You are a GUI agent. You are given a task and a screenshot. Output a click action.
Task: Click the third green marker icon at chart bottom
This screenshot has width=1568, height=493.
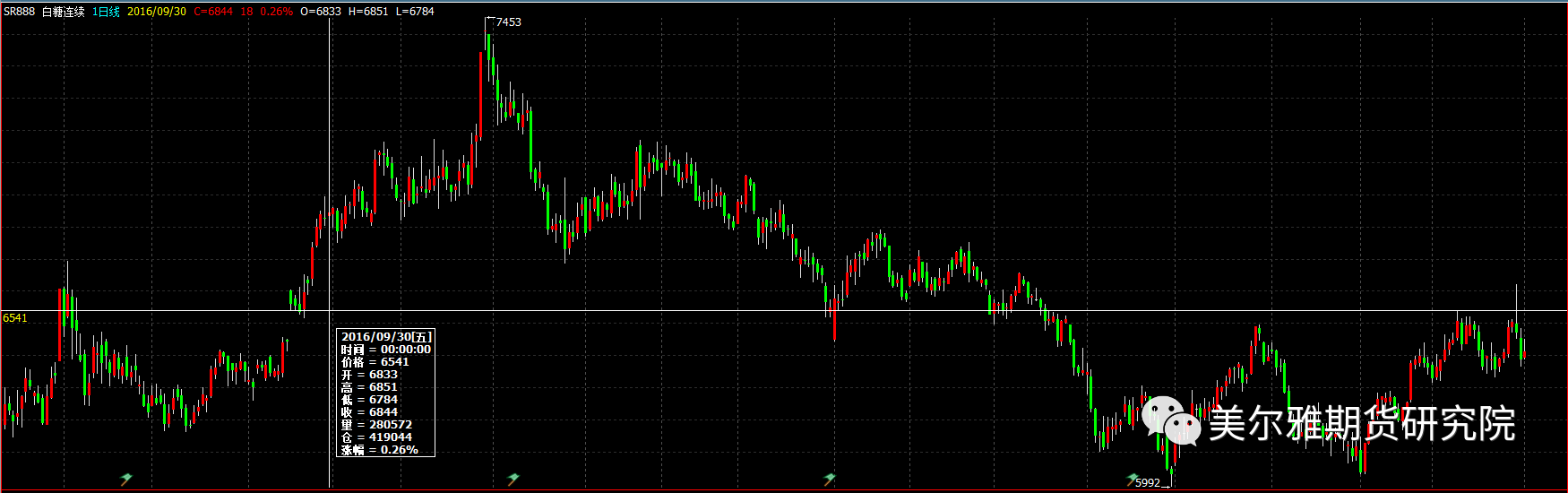(830, 480)
